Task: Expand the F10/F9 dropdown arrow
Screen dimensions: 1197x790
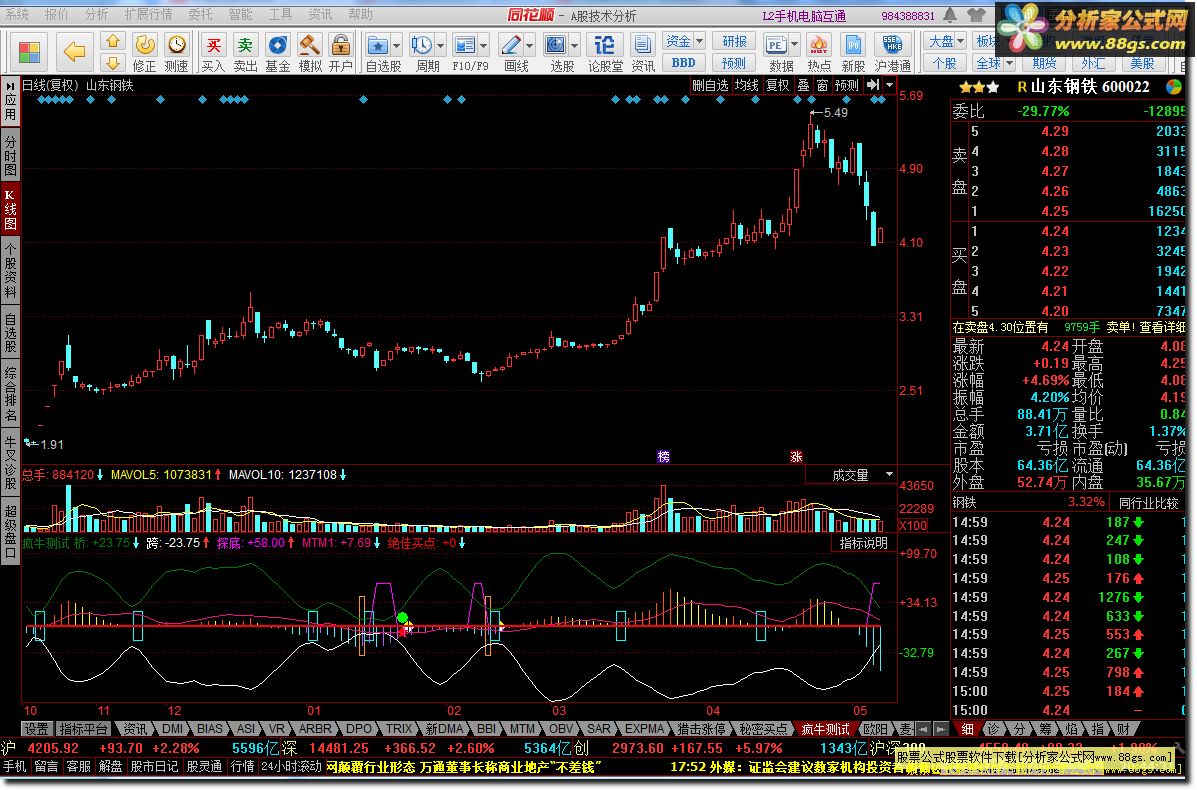Action: pos(483,46)
